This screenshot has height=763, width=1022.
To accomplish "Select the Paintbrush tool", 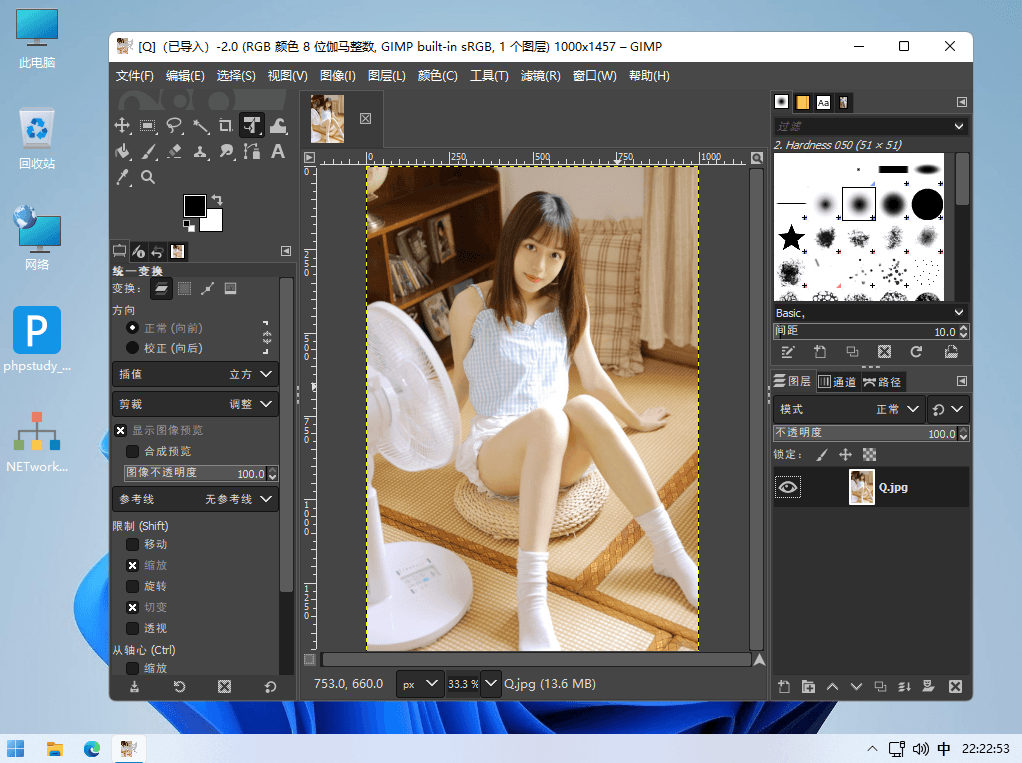I will click(148, 151).
